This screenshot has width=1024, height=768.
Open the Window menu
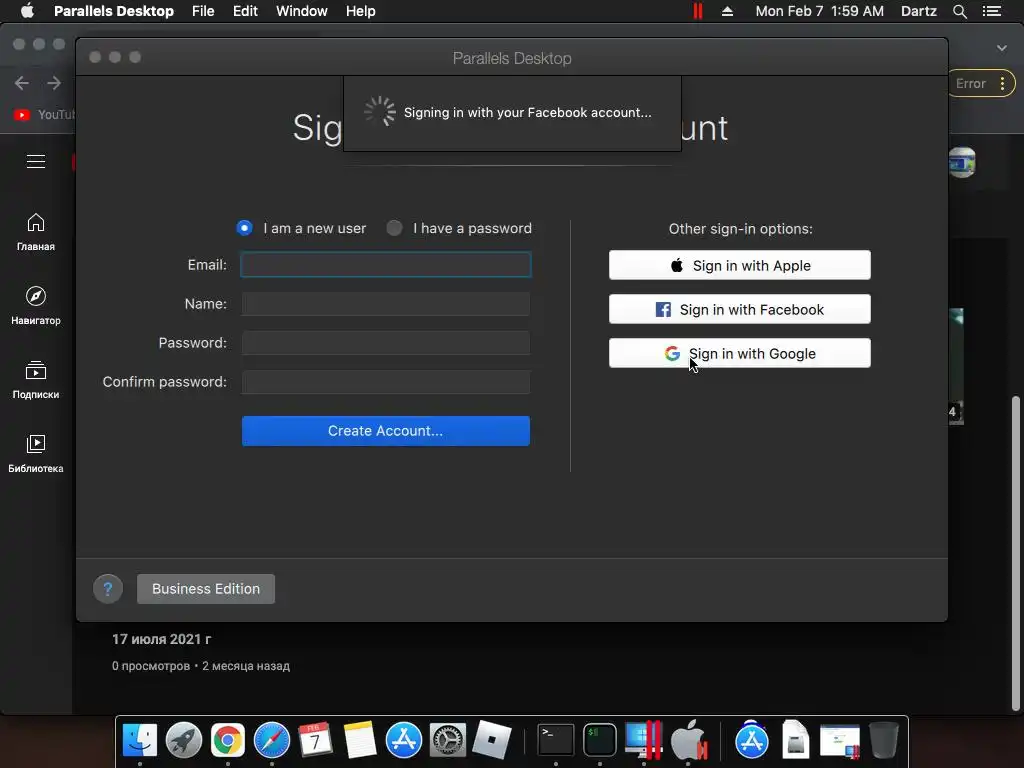pos(302,11)
